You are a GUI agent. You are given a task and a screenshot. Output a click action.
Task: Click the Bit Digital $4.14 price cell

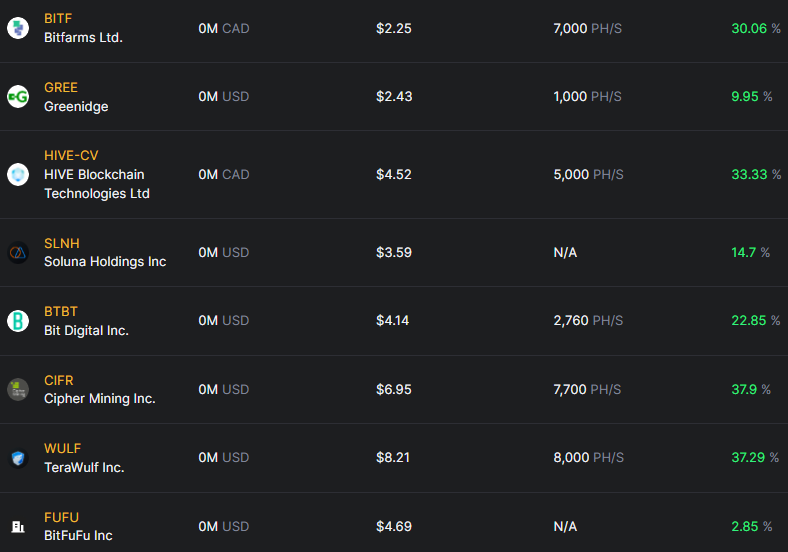click(392, 320)
